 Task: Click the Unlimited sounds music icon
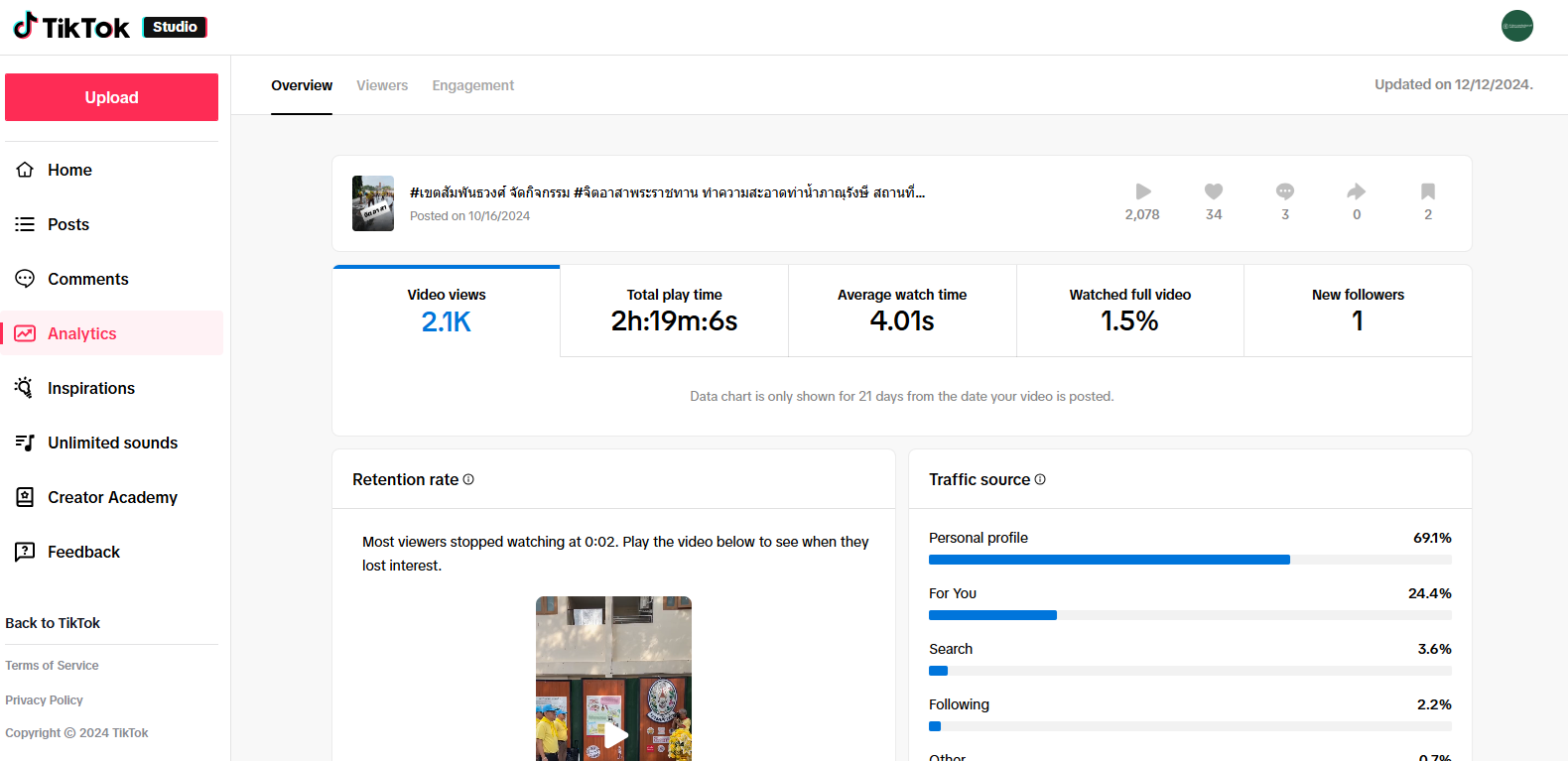26,443
